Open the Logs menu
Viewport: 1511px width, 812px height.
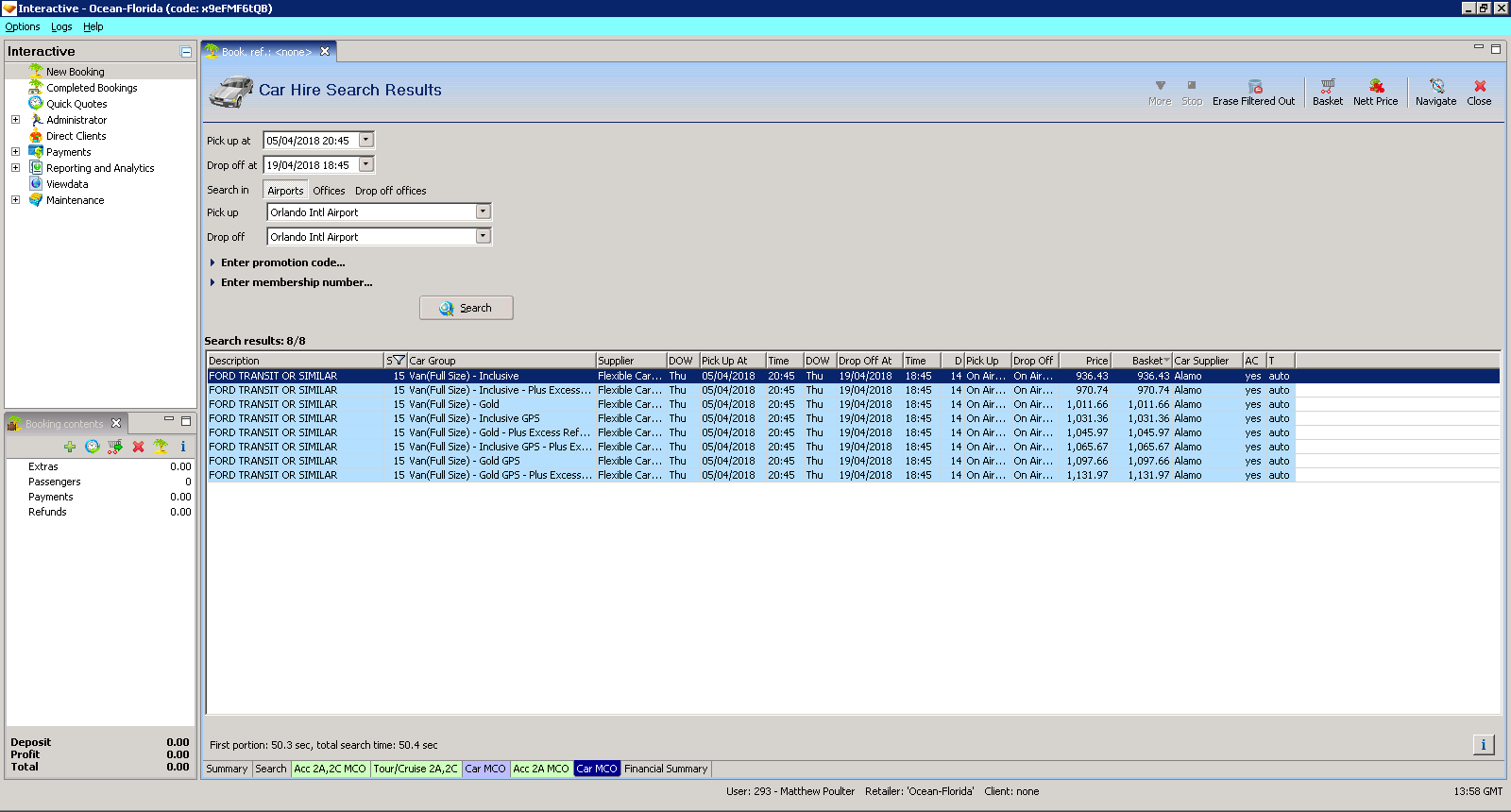(x=61, y=27)
